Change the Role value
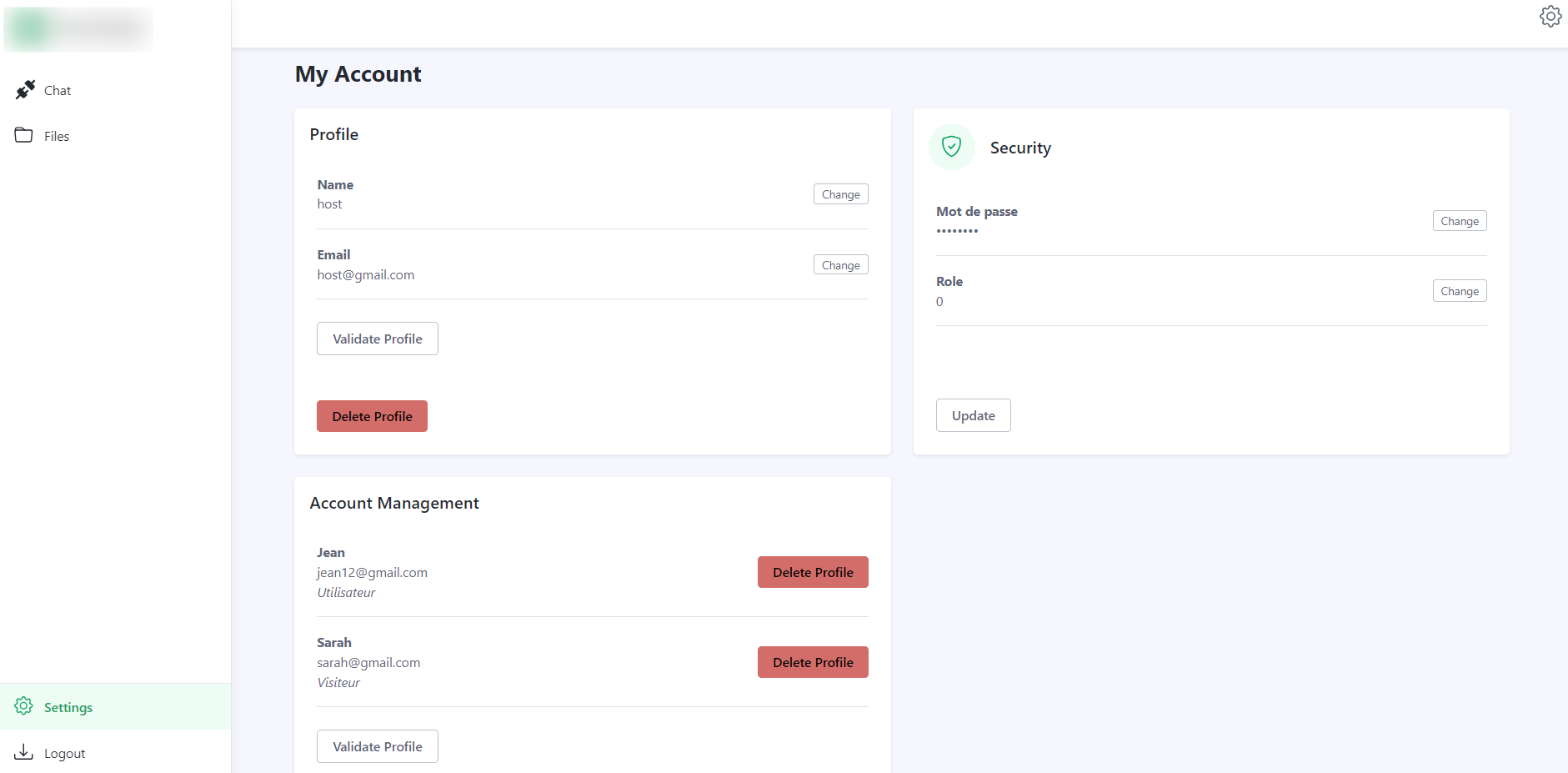 (x=1459, y=291)
